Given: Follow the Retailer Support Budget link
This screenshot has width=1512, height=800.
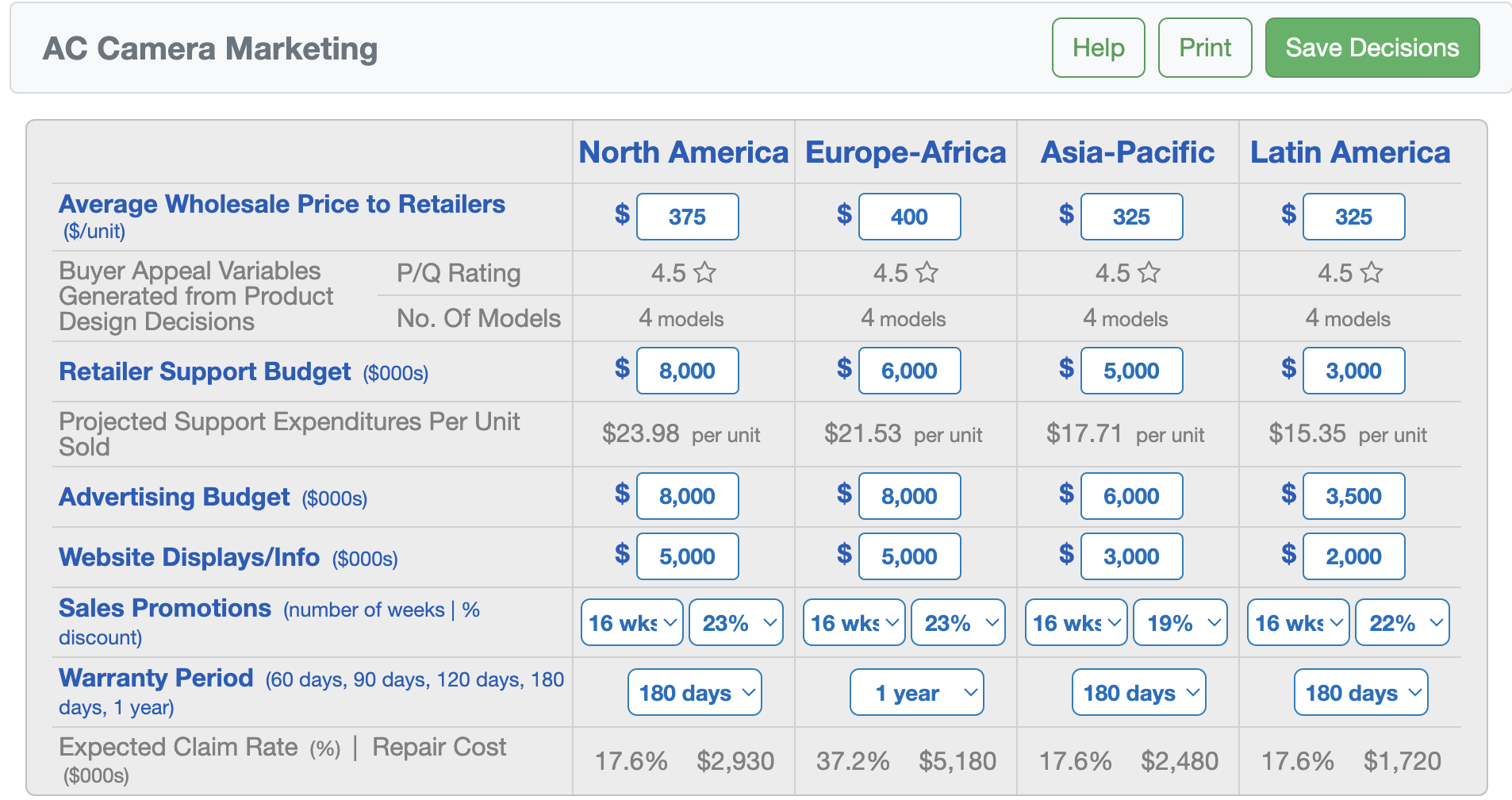Looking at the screenshot, I should pyautogui.click(x=205, y=371).
